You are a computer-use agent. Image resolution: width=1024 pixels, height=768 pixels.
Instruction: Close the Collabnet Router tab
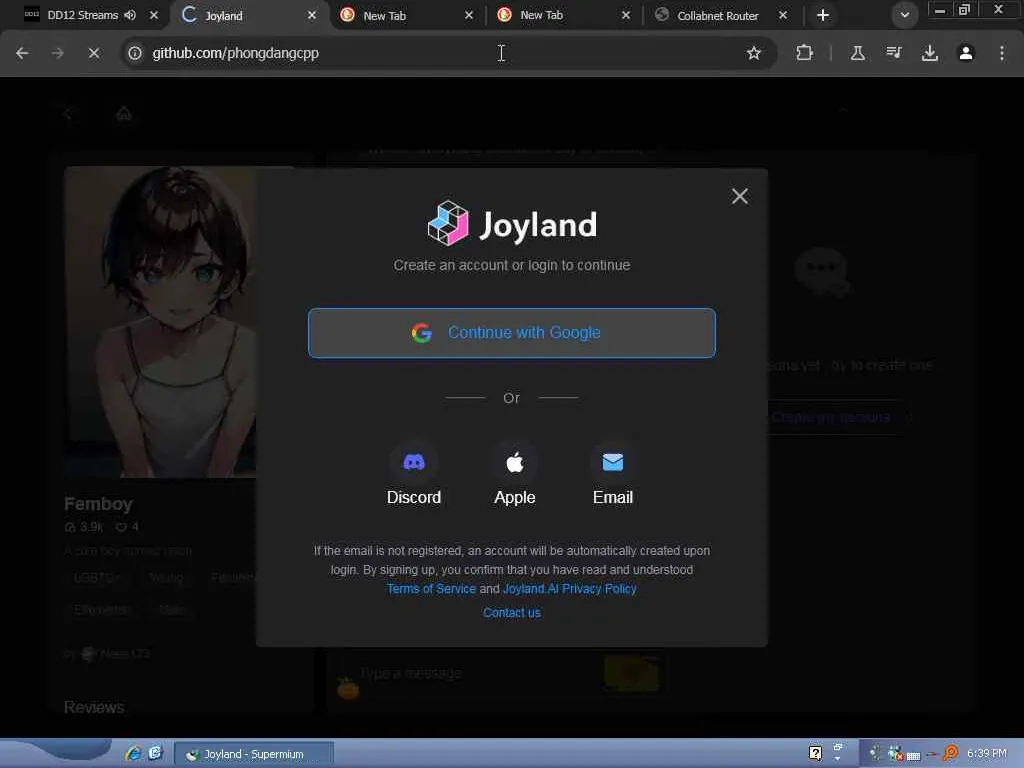782,15
